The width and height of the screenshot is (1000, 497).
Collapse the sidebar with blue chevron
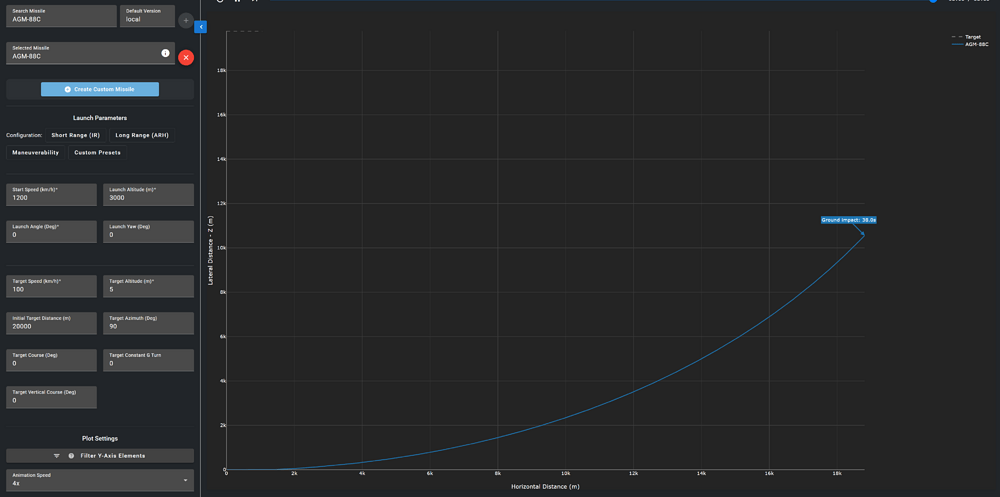(x=202, y=27)
